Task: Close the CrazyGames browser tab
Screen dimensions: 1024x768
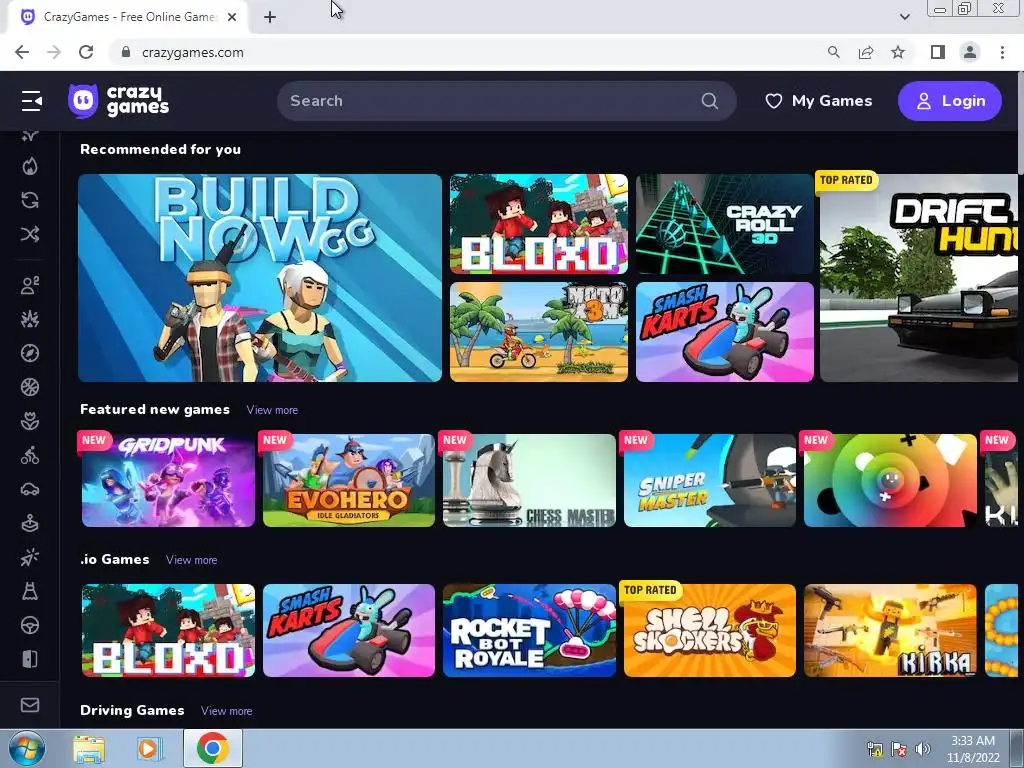Action: tap(232, 17)
